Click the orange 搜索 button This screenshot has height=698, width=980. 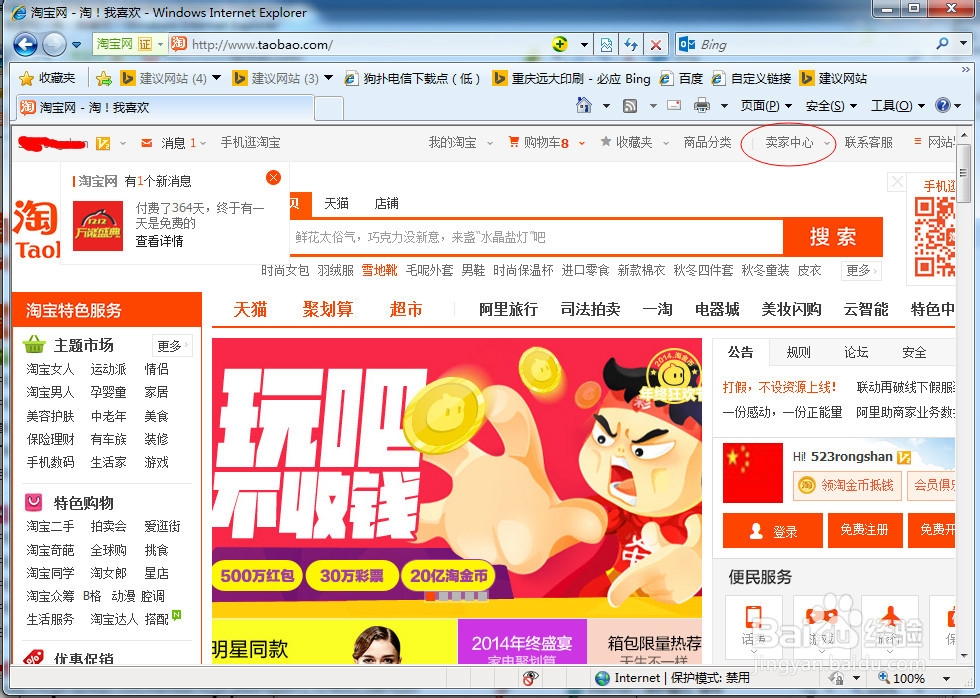tap(832, 237)
